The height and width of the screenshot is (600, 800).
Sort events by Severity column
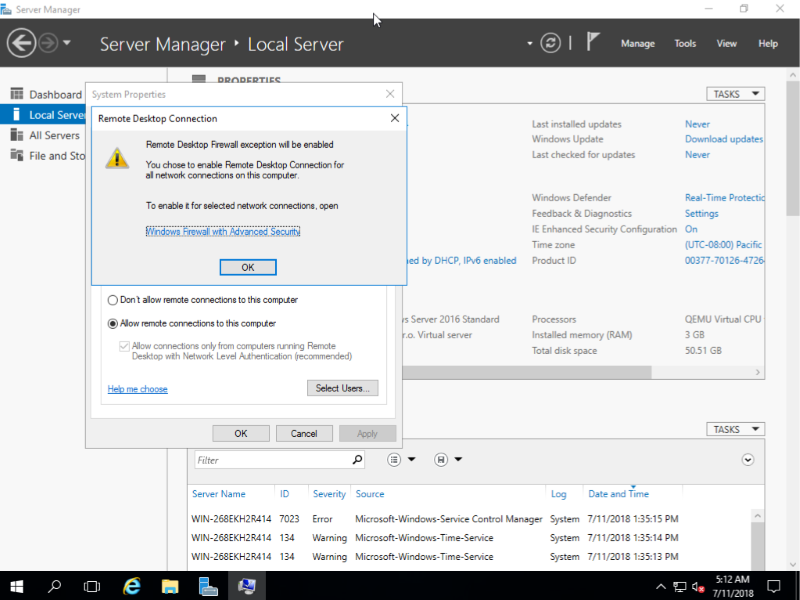pyautogui.click(x=329, y=494)
